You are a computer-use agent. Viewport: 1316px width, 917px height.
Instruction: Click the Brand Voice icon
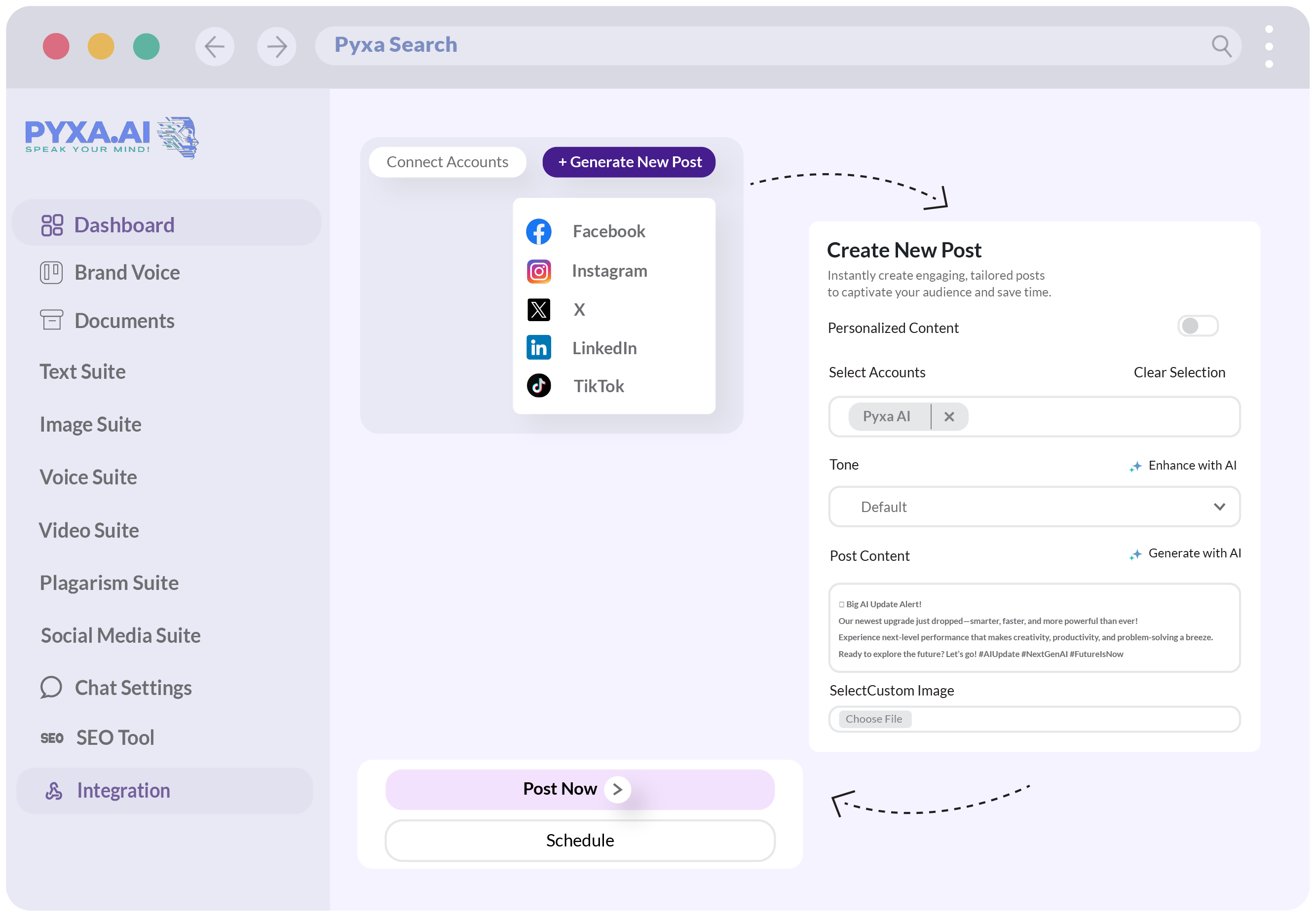coord(51,273)
